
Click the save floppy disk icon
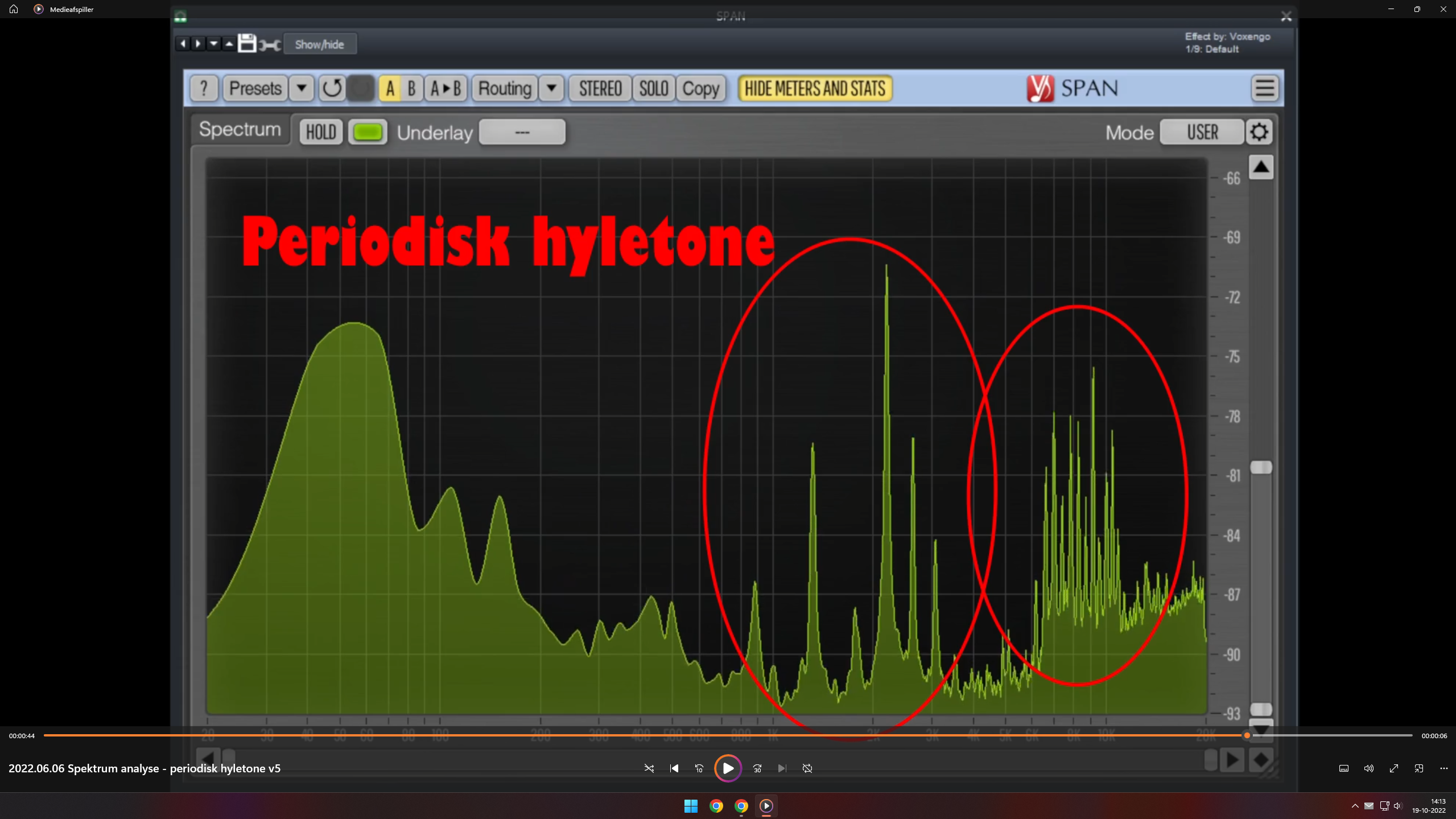click(247, 44)
